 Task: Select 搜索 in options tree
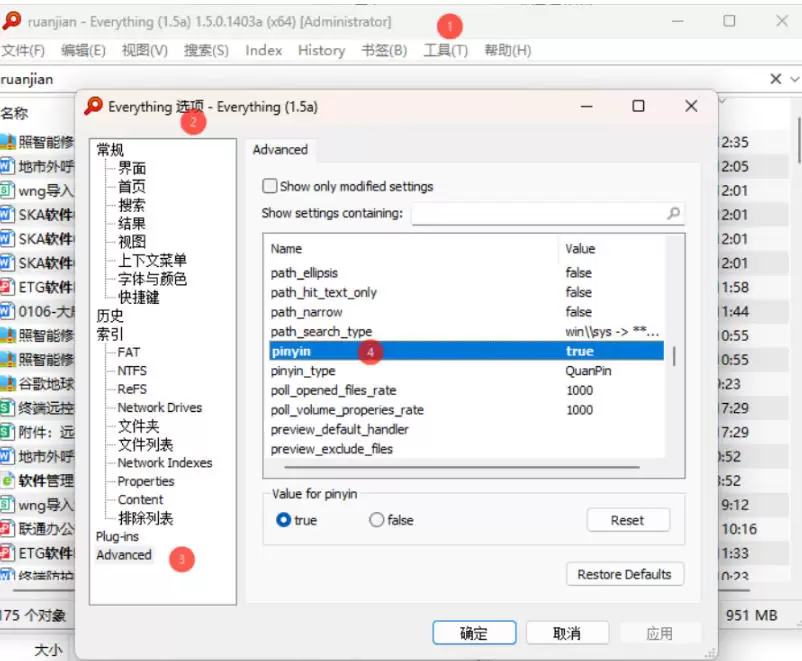[131, 205]
